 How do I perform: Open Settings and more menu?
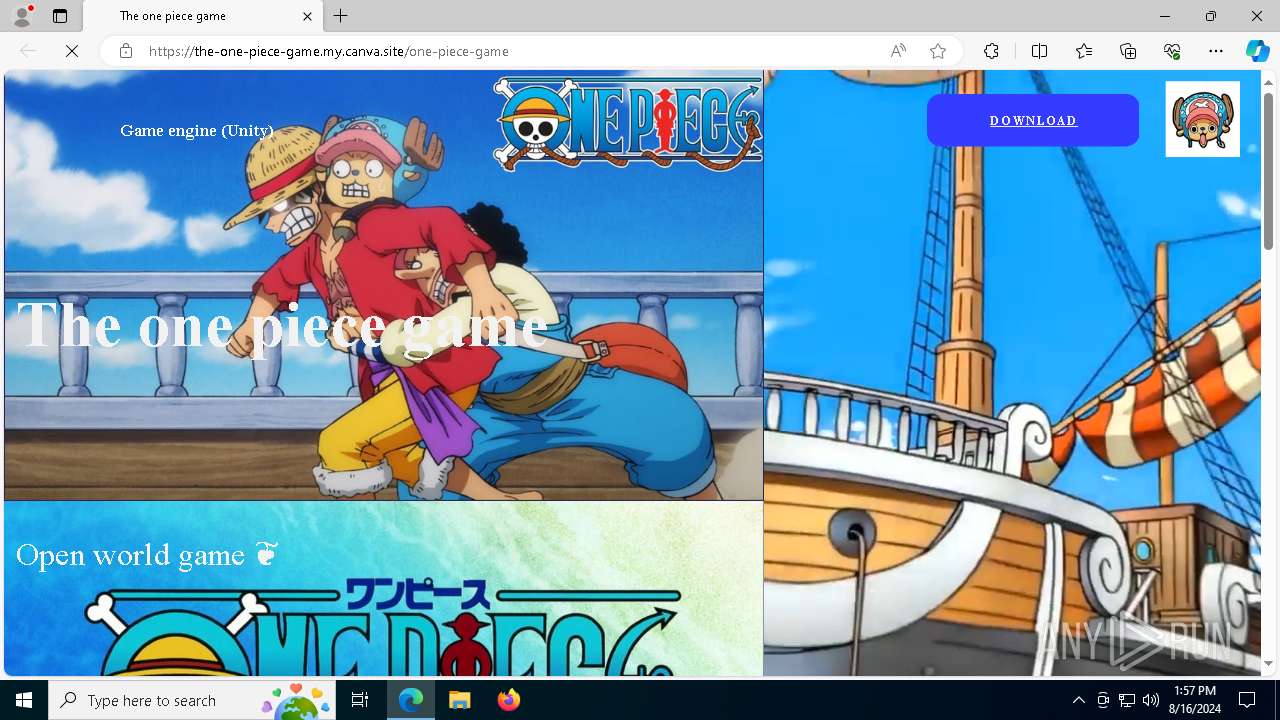(1216, 51)
